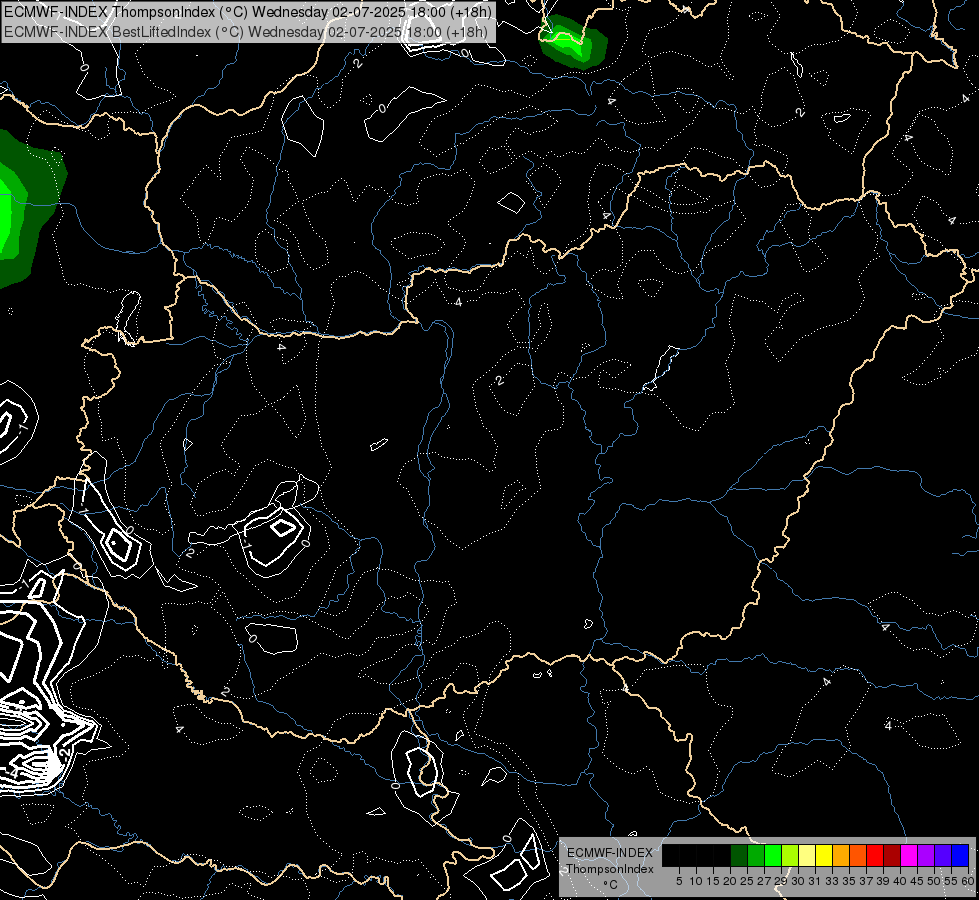Viewport: 979px width, 900px height.
Task: Click the black 5–10 legend swatch
Action: coord(687,855)
